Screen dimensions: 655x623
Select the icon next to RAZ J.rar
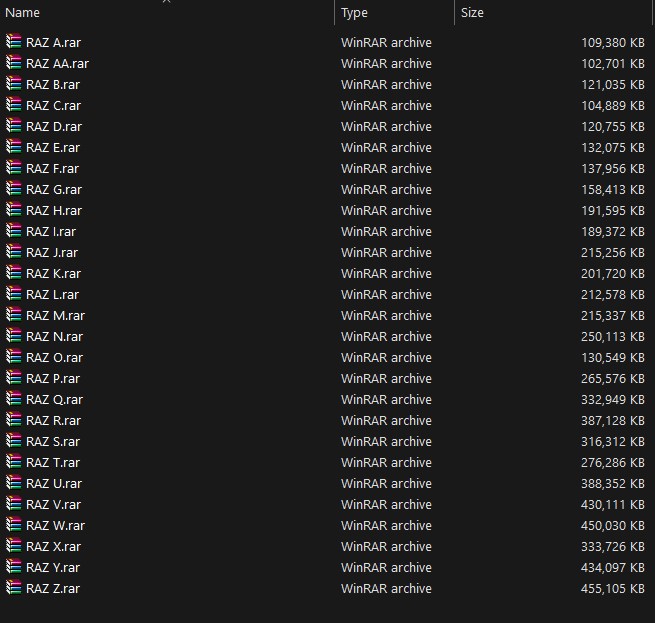(x=13, y=252)
